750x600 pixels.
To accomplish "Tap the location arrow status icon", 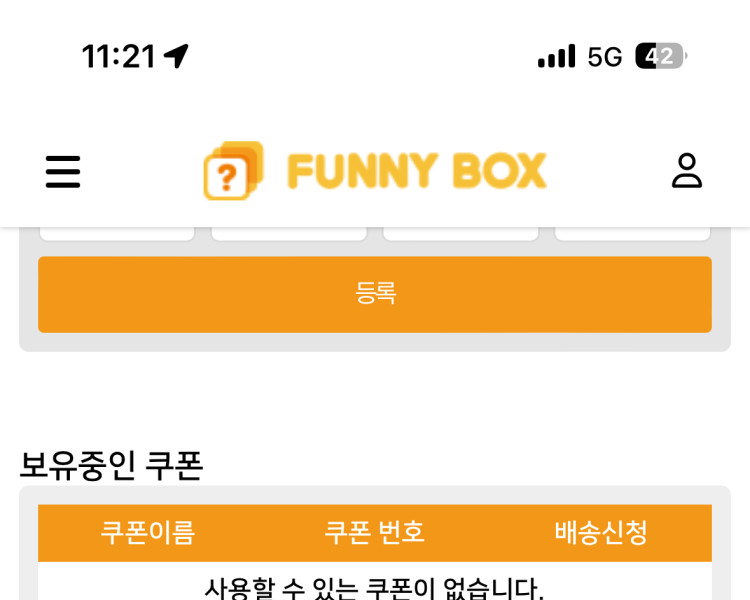I will (177, 56).
